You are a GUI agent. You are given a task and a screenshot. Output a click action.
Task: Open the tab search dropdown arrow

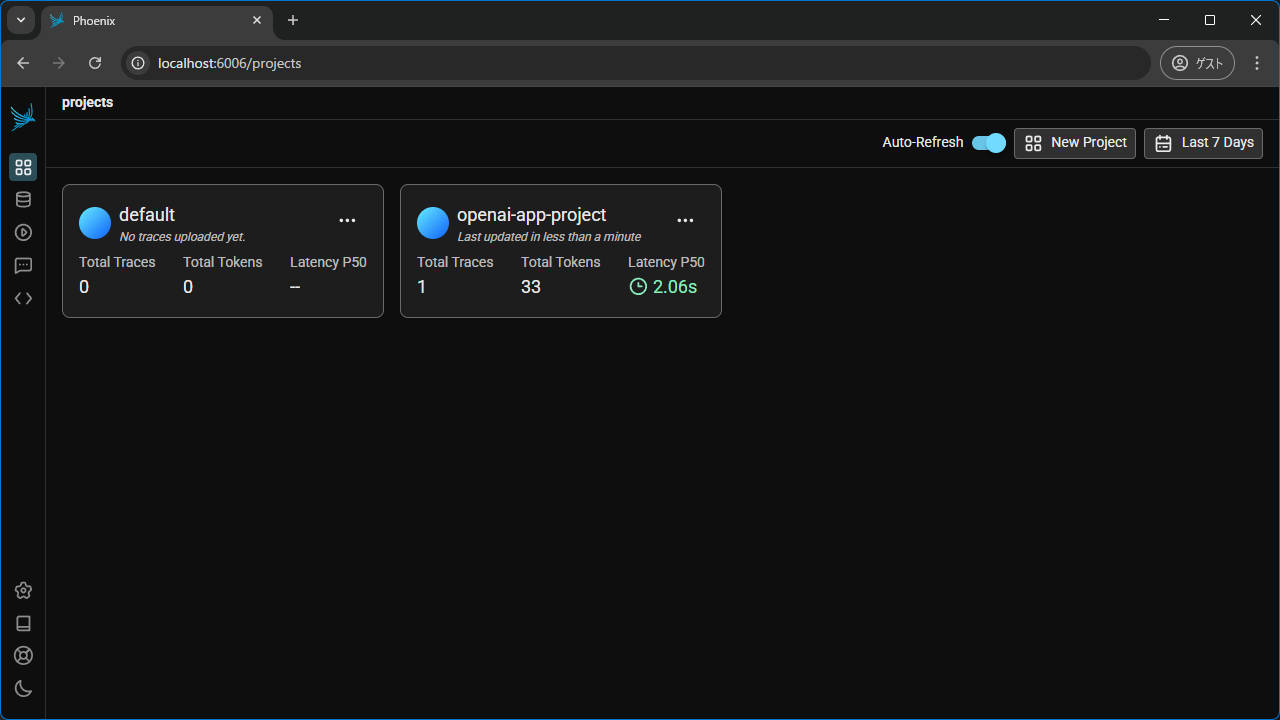[x=21, y=20]
